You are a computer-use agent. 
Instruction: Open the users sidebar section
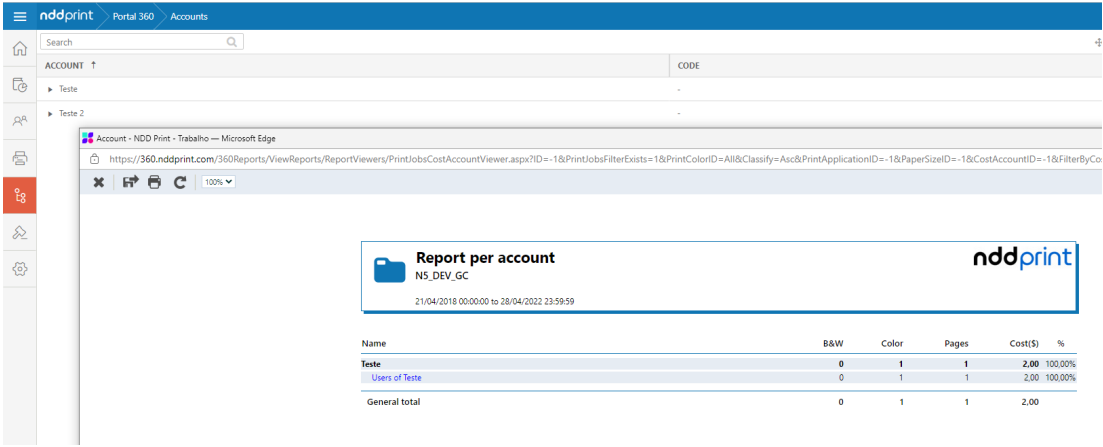pyautogui.click(x=19, y=121)
